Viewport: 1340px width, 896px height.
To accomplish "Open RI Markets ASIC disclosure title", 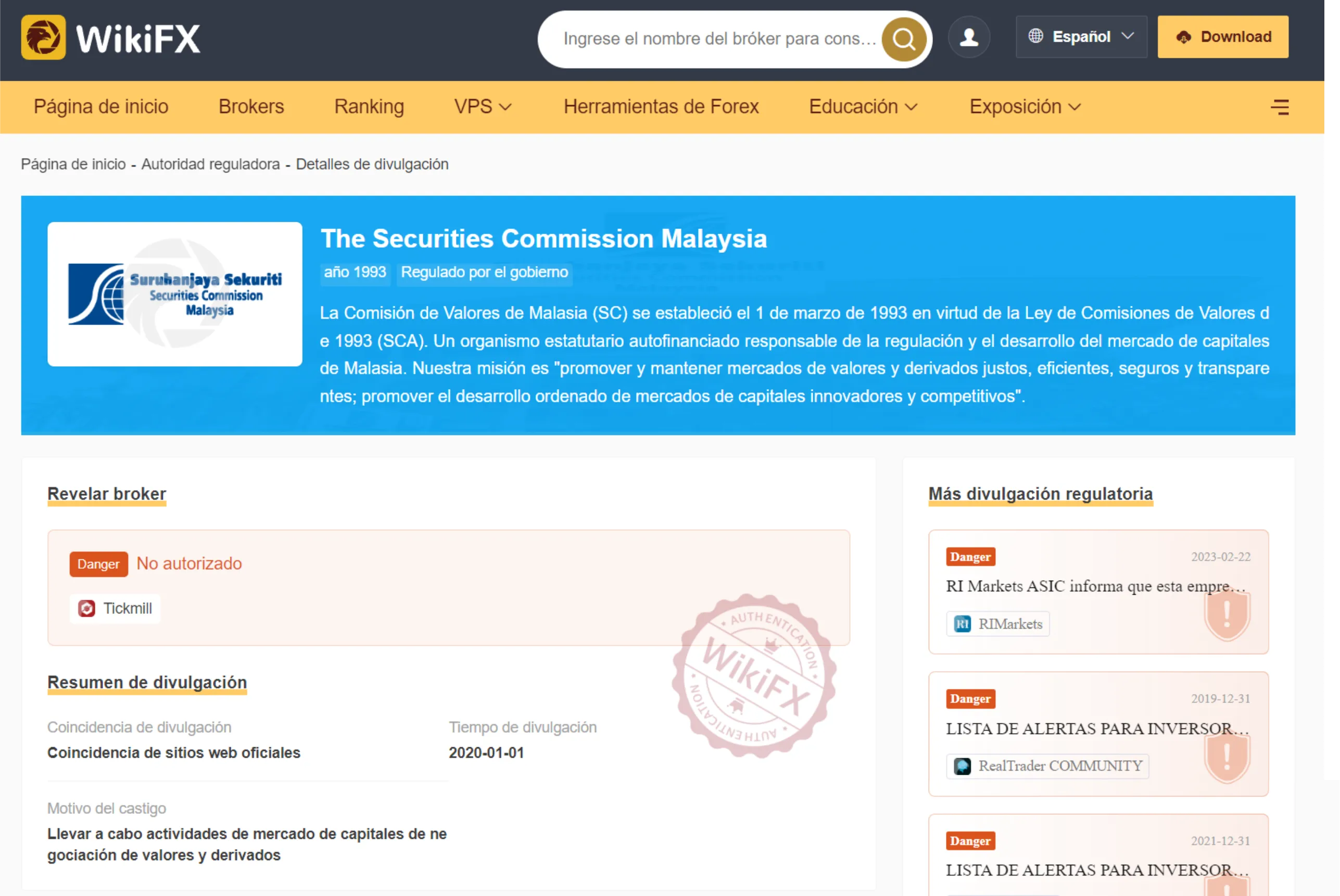I will (x=1096, y=586).
